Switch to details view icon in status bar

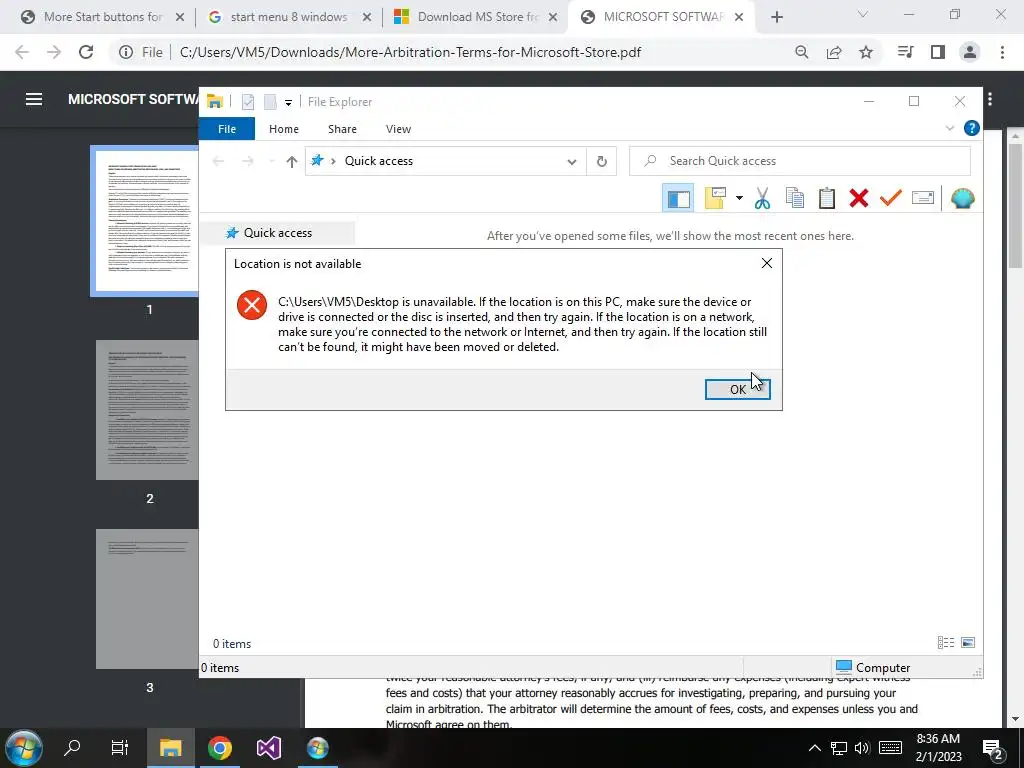[946, 643]
